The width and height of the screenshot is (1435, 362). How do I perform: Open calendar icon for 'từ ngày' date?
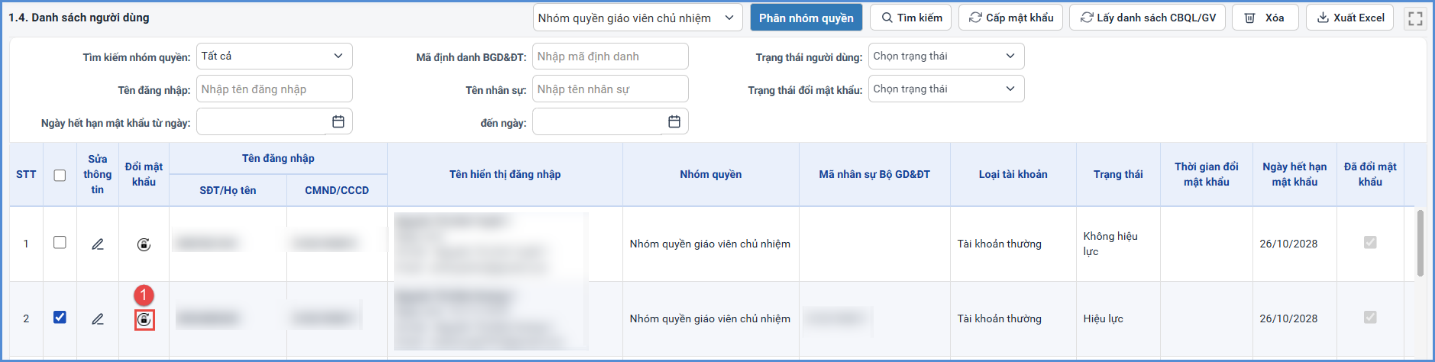(338, 121)
